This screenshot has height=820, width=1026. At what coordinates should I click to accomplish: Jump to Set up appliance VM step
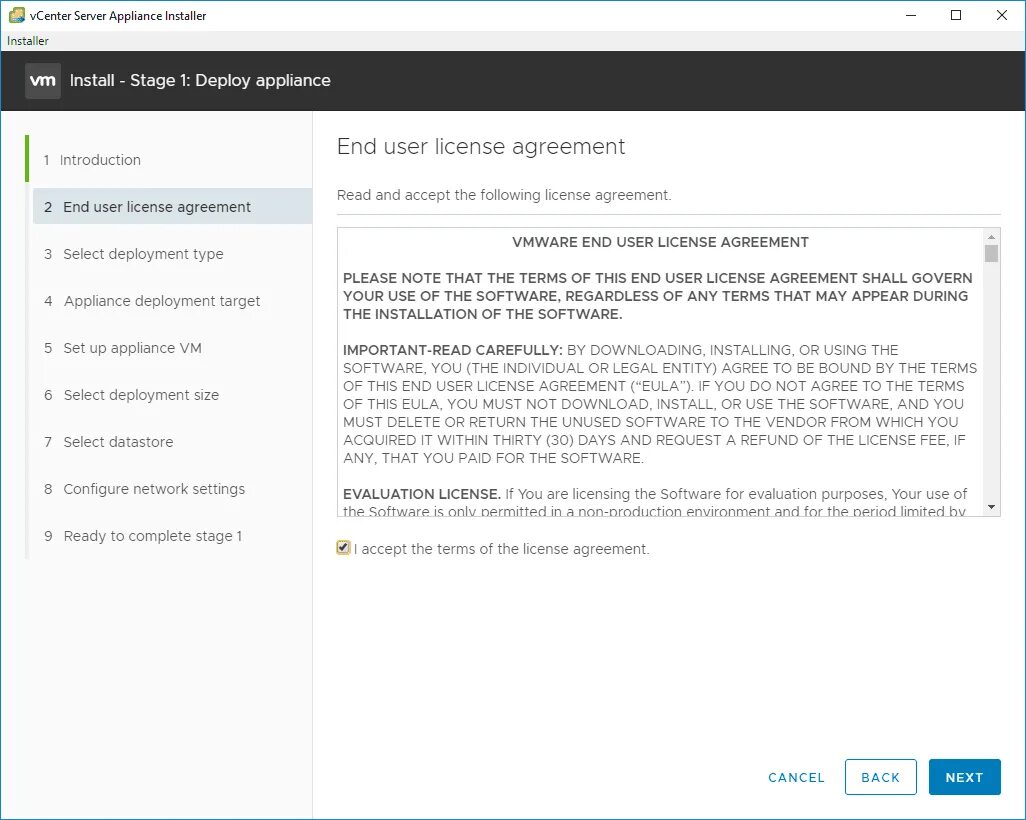click(132, 348)
